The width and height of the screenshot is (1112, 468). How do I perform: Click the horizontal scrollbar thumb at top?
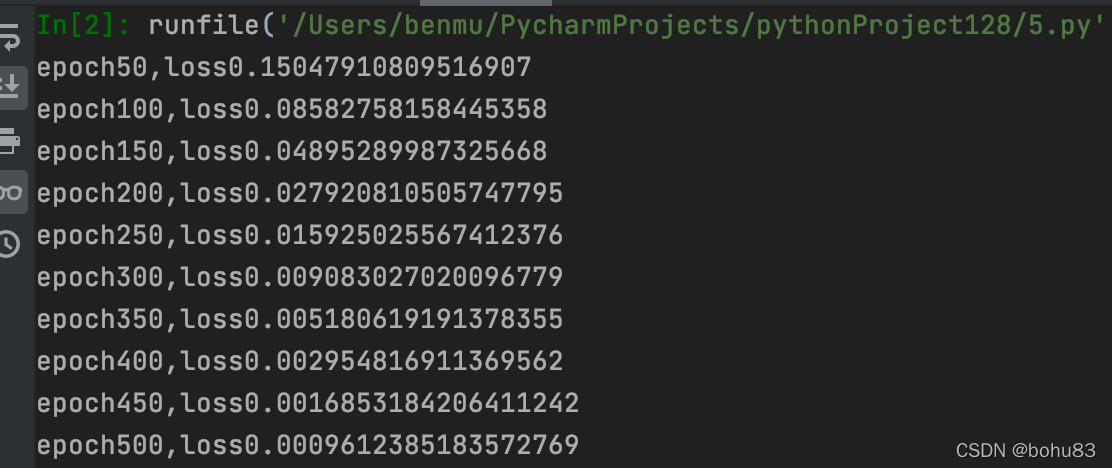(x=486, y=3)
